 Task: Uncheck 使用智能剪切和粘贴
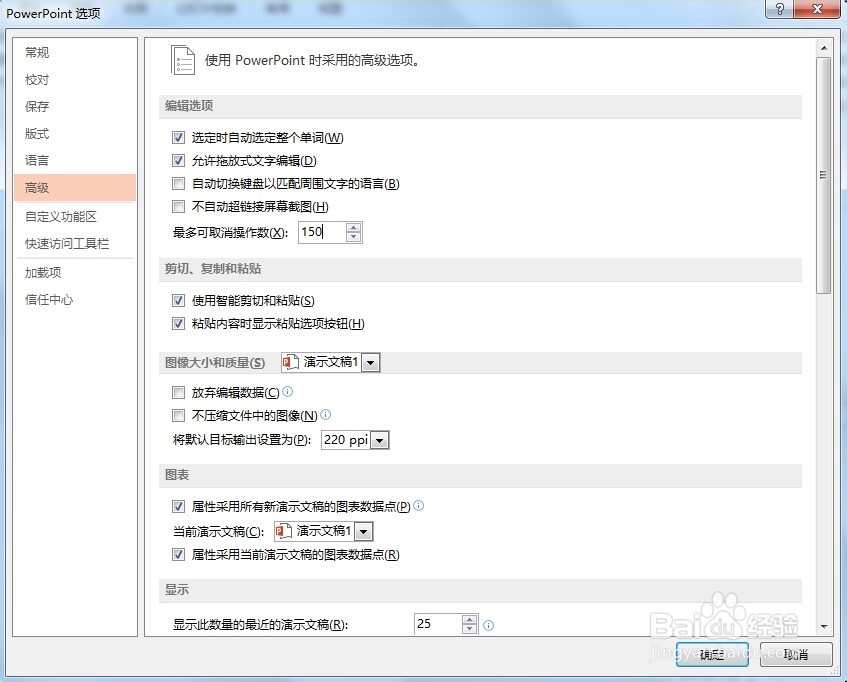(178, 300)
